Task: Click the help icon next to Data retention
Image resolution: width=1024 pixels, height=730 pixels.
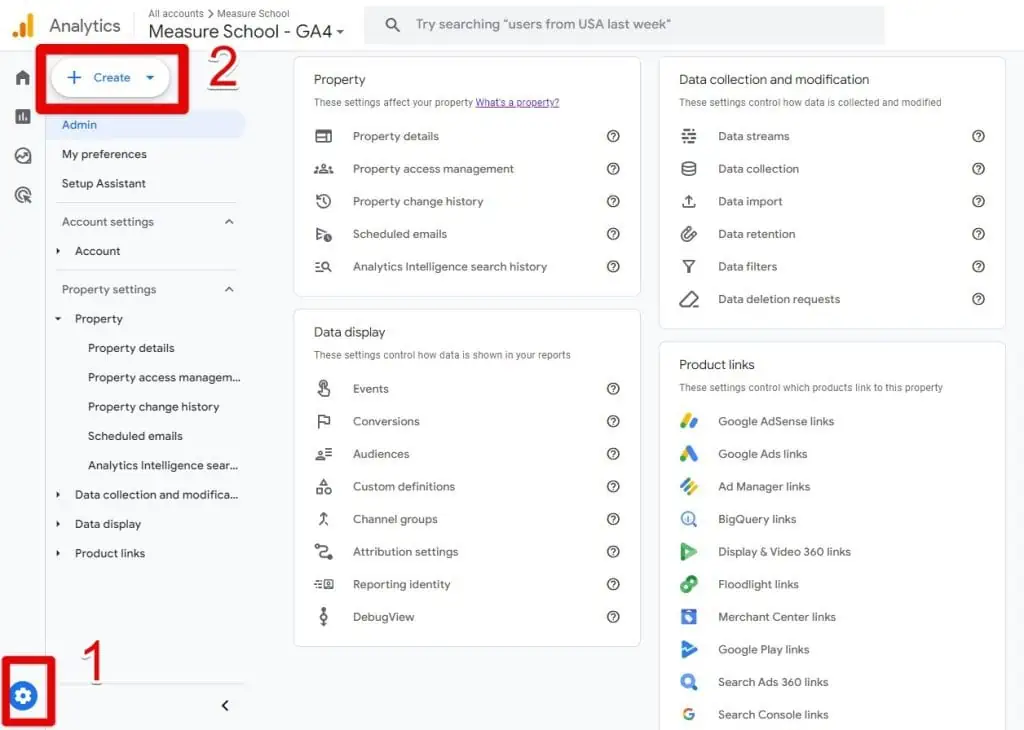Action: (x=978, y=234)
